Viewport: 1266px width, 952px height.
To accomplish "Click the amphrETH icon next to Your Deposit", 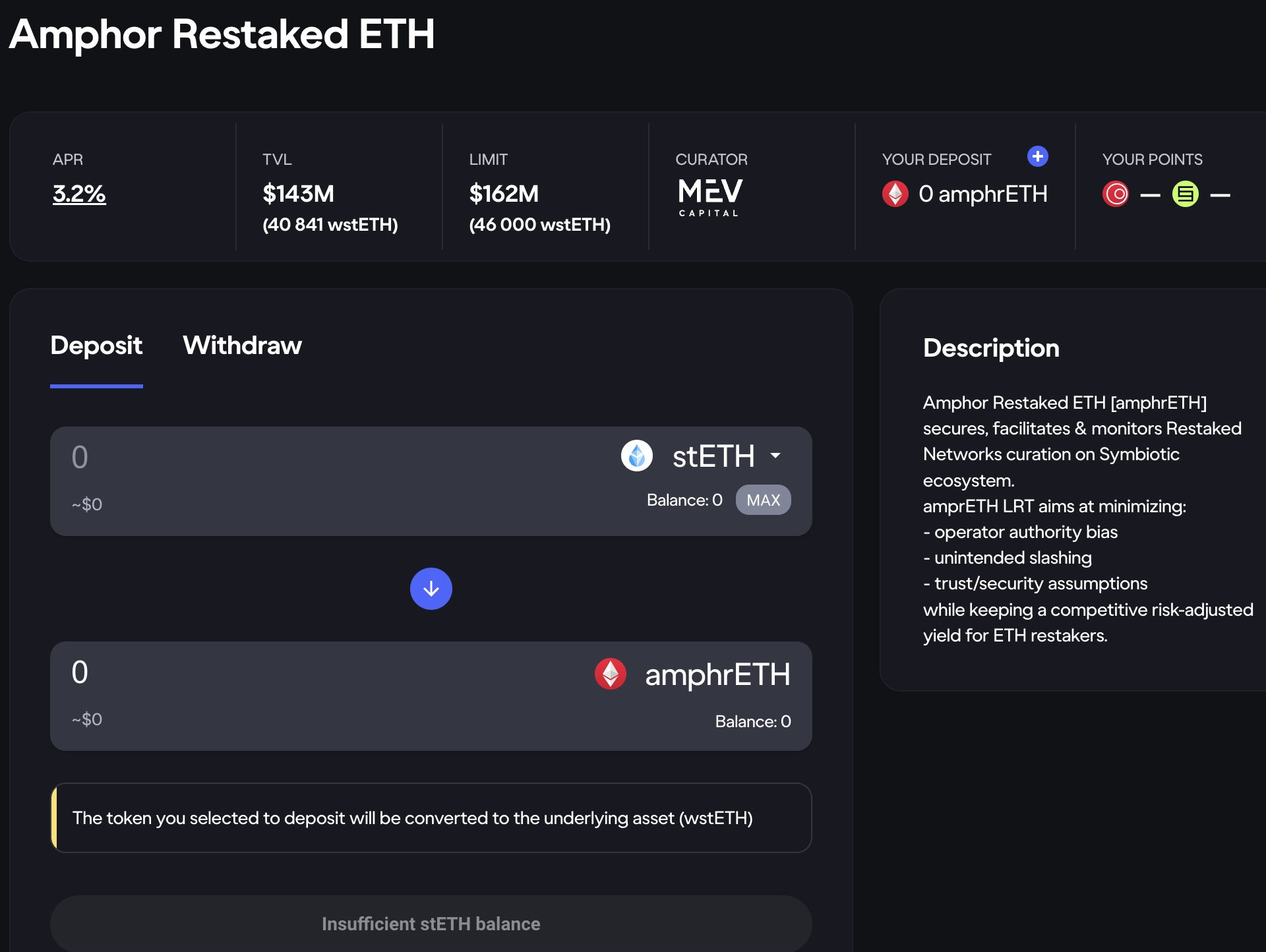I will click(895, 194).
